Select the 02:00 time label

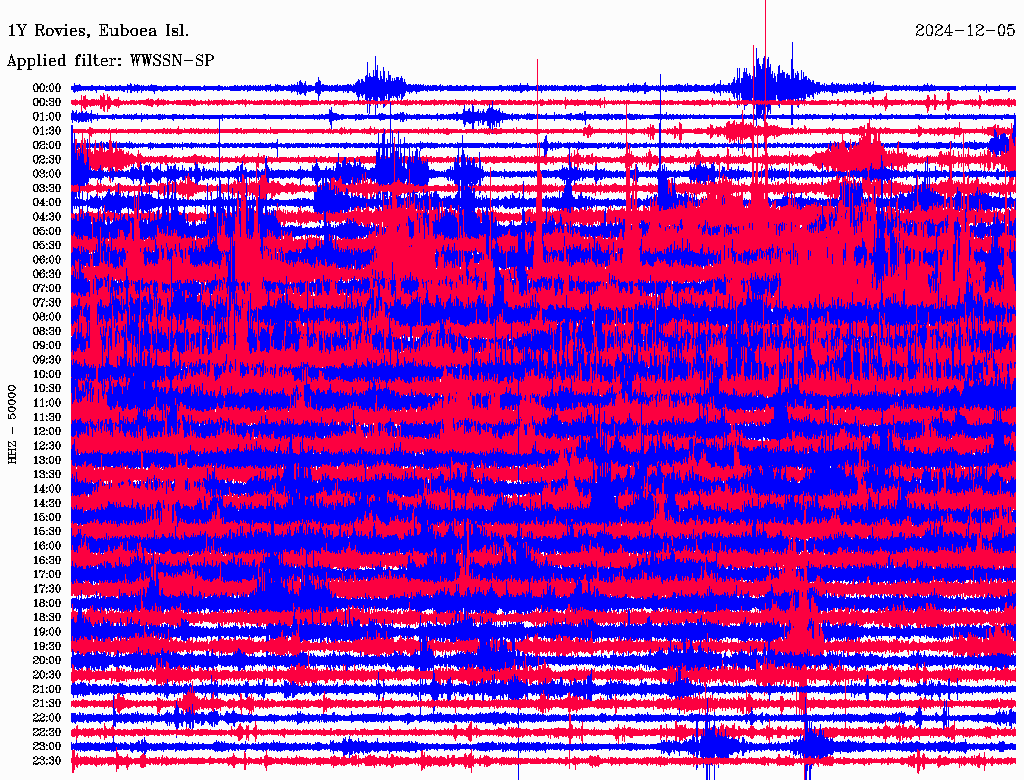[x=47, y=145]
